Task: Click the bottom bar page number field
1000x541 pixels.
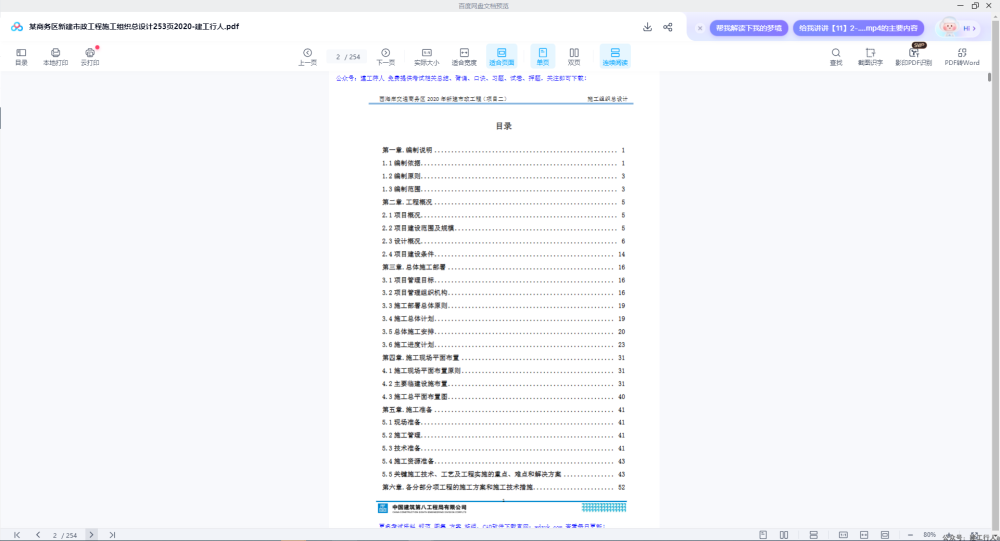Action: pyautogui.click(x=64, y=535)
